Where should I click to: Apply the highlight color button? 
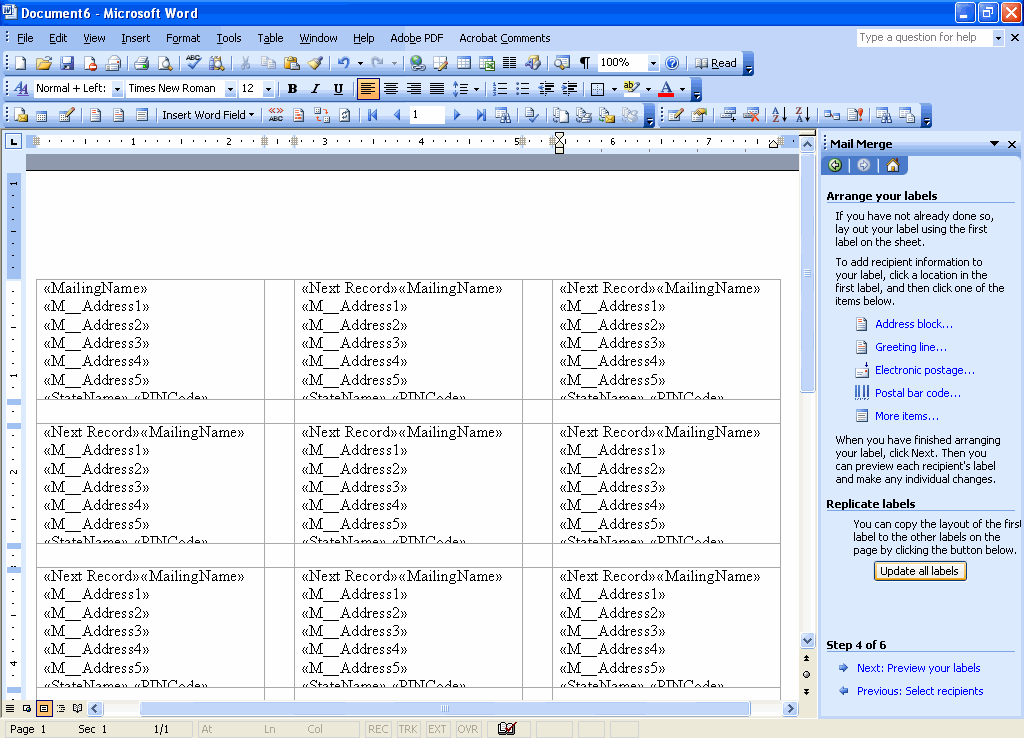pyautogui.click(x=632, y=89)
